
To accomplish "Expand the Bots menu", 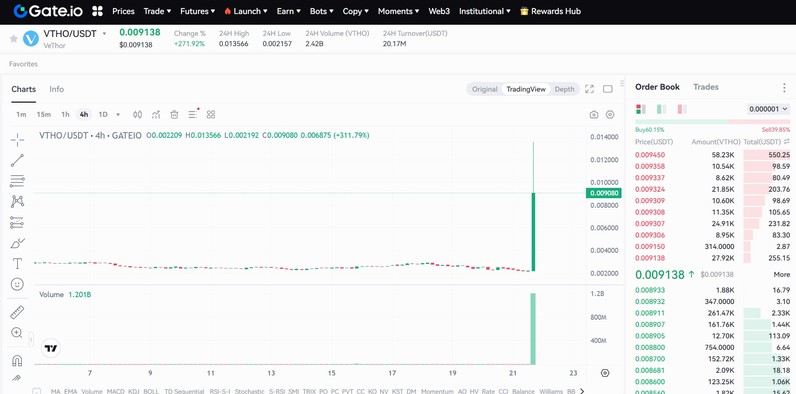I will [322, 11].
